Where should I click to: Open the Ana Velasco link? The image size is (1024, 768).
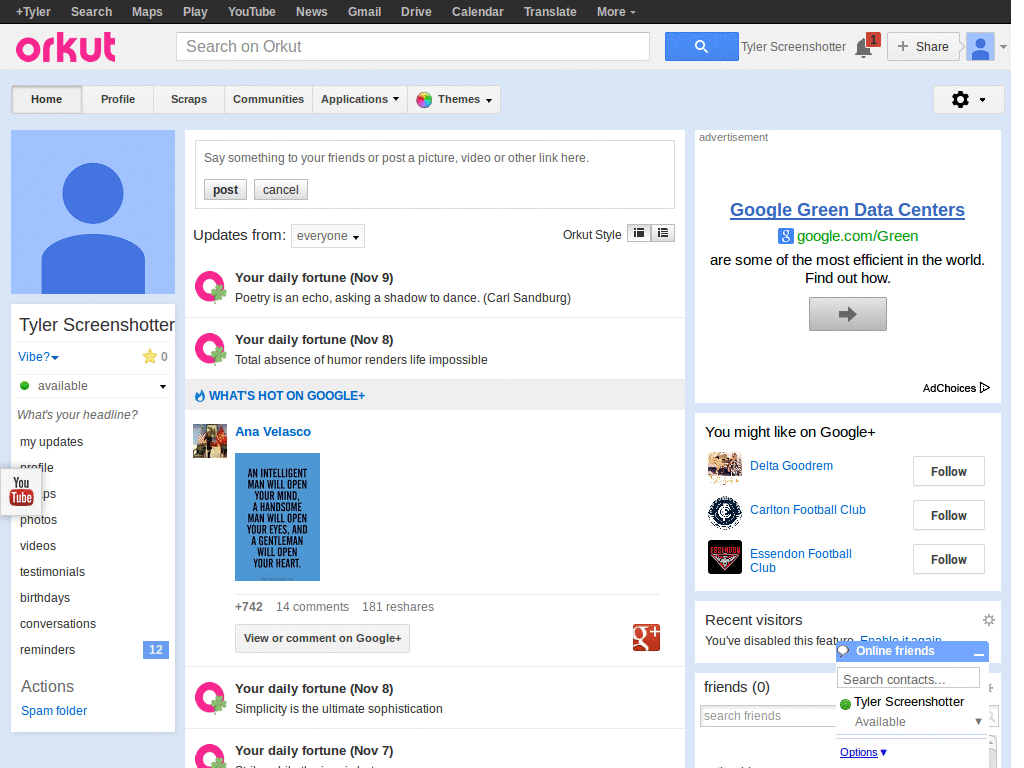(273, 432)
